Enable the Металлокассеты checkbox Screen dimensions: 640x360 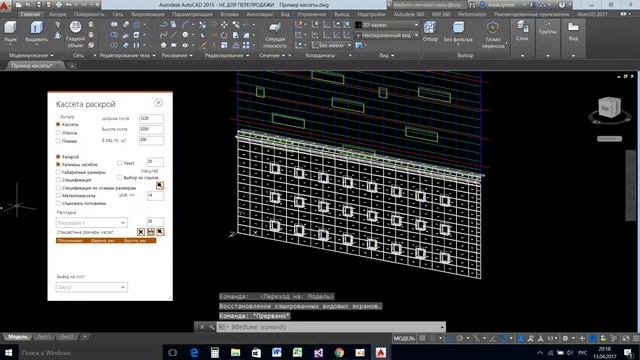[58, 196]
